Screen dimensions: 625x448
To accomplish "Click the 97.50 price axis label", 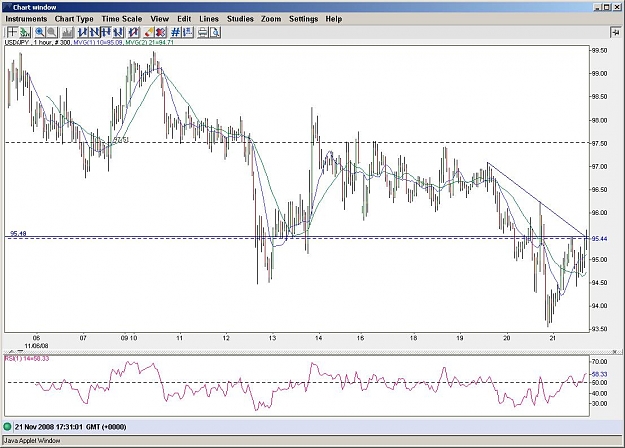I will (x=599, y=143).
